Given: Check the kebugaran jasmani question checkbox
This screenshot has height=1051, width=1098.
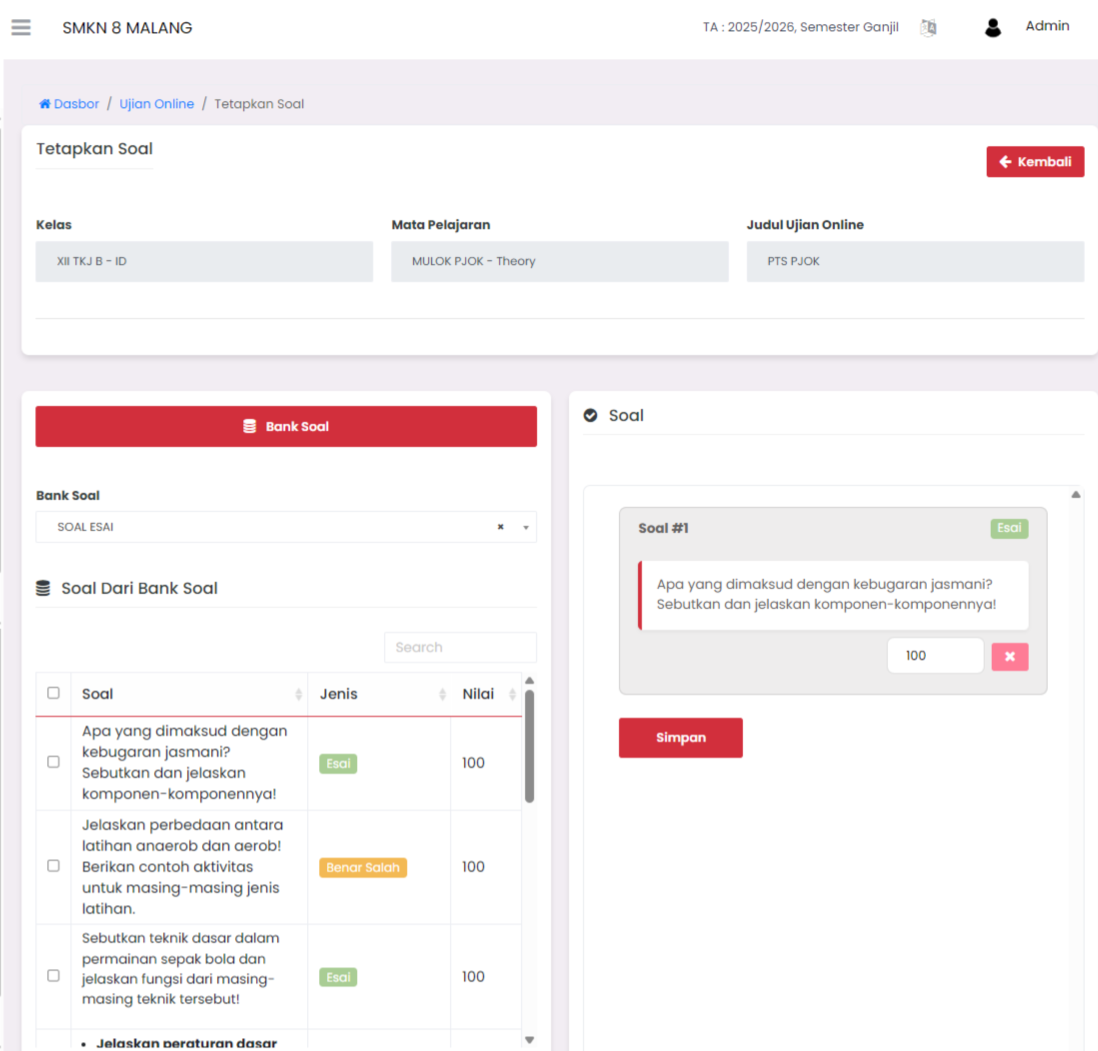Looking at the screenshot, I should coord(54,762).
